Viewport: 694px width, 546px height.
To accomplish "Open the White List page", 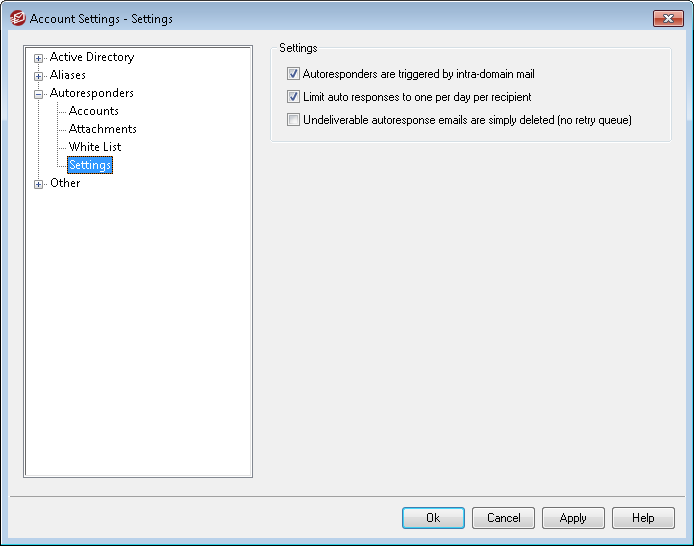I will click(95, 147).
